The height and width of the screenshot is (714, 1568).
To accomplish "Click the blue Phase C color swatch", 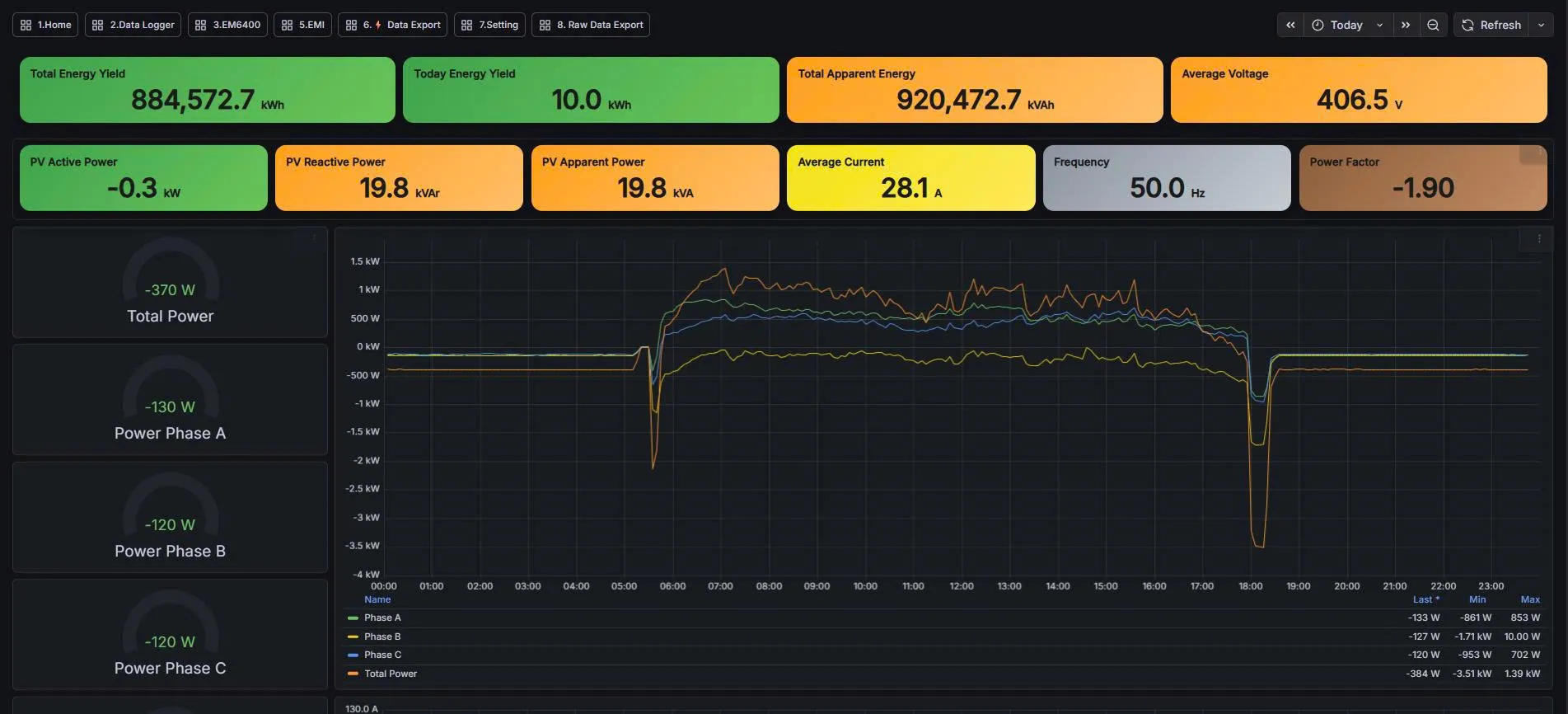I will [x=353, y=655].
